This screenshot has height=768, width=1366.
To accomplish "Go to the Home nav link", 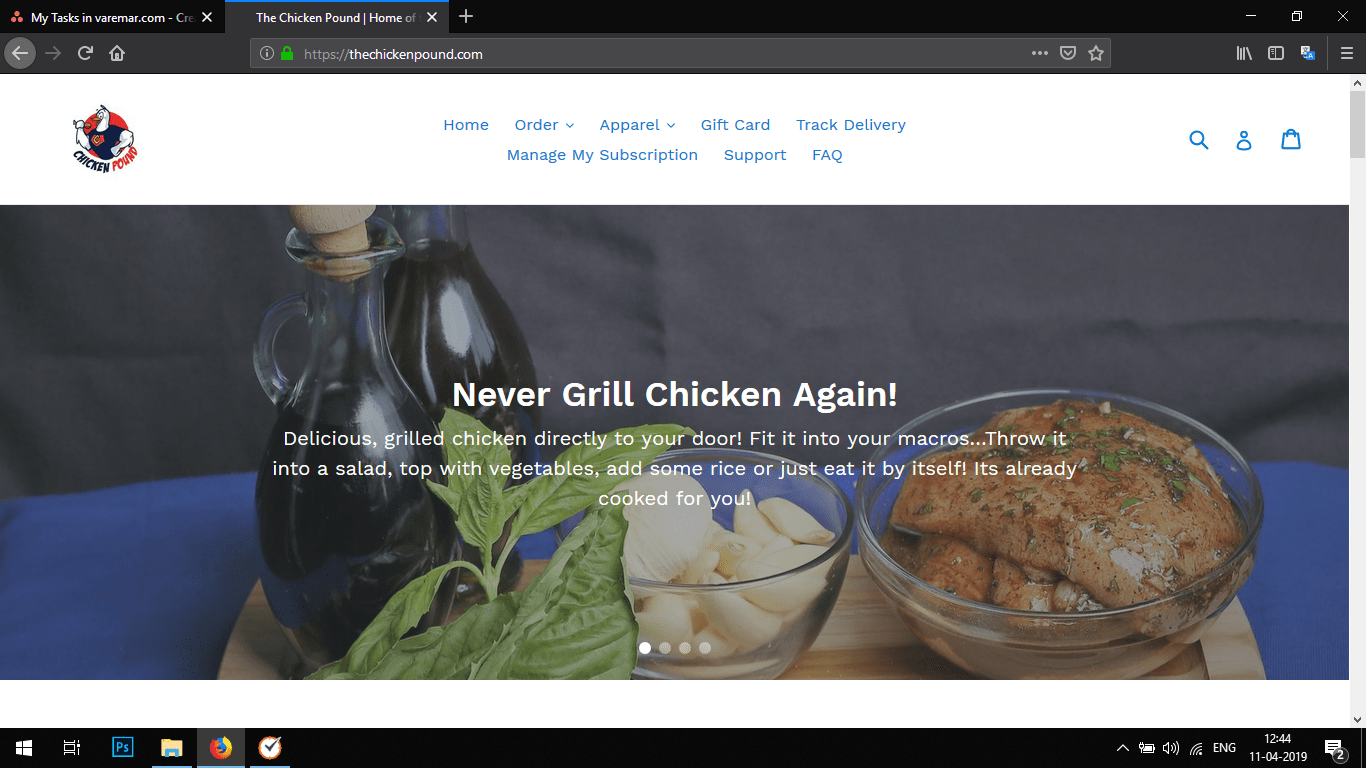I will point(466,125).
